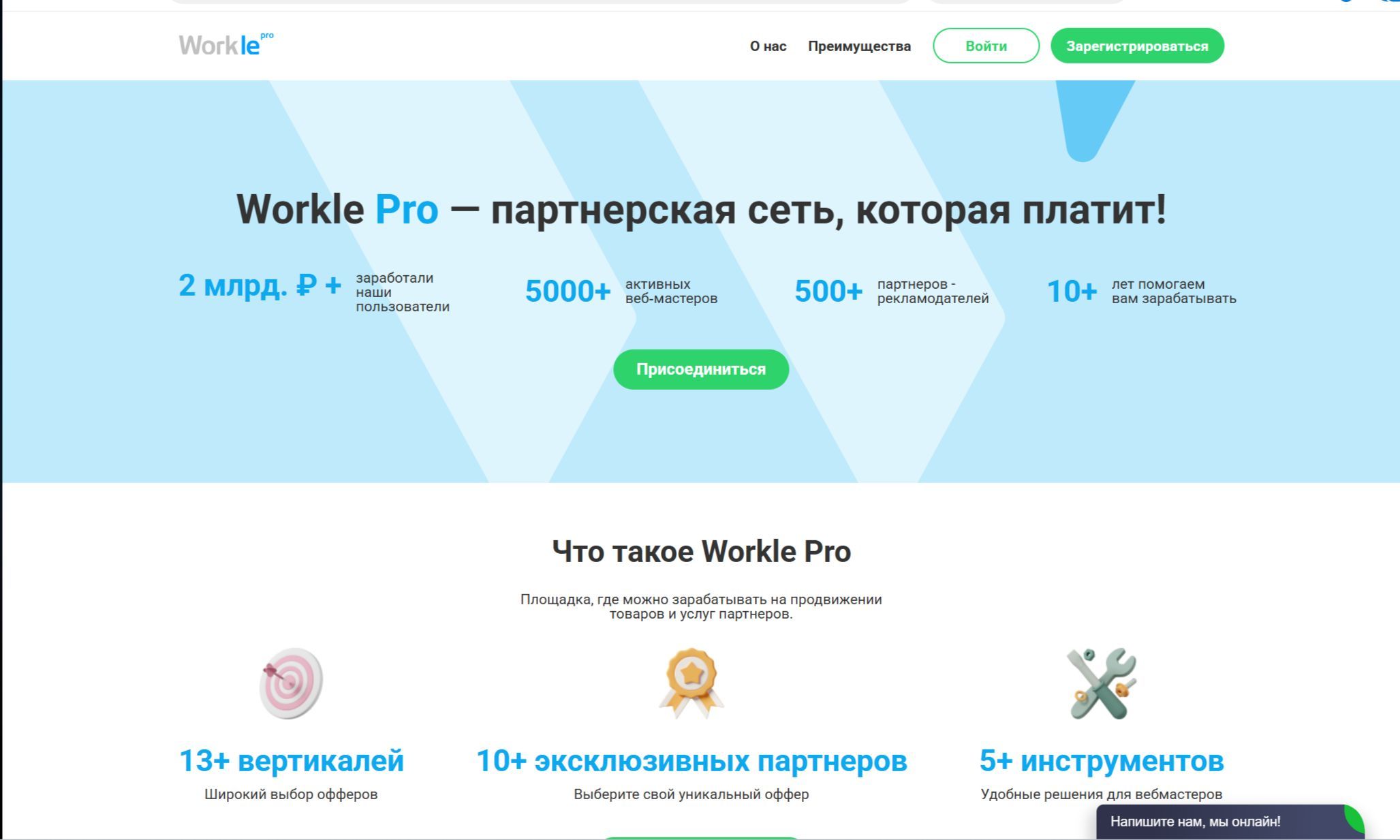This screenshot has height=840, width=1400.
Task: Click the 10+ эксклюзивных партнеров heading
Action: [x=691, y=761]
